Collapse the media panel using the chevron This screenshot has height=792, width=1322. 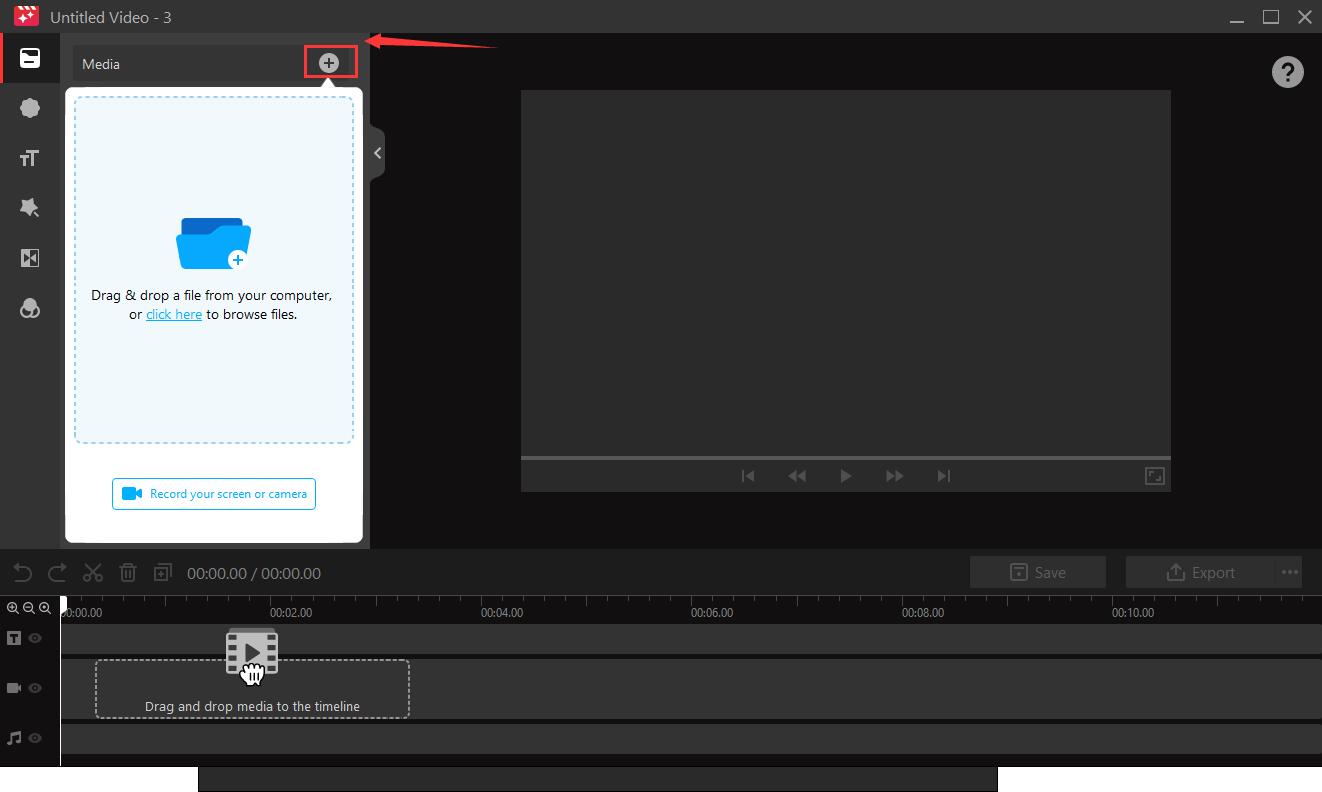click(377, 152)
